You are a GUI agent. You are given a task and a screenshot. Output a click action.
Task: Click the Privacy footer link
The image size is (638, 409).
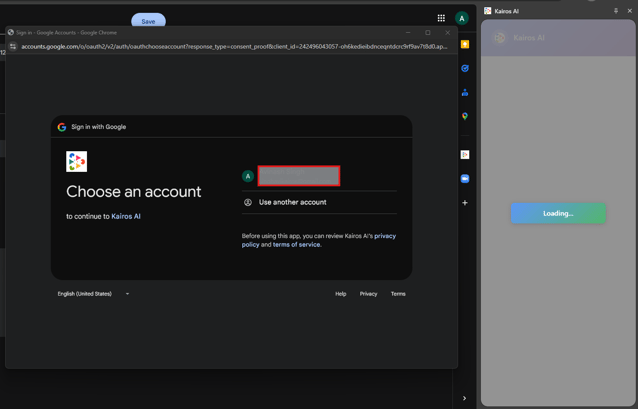[x=368, y=294]
